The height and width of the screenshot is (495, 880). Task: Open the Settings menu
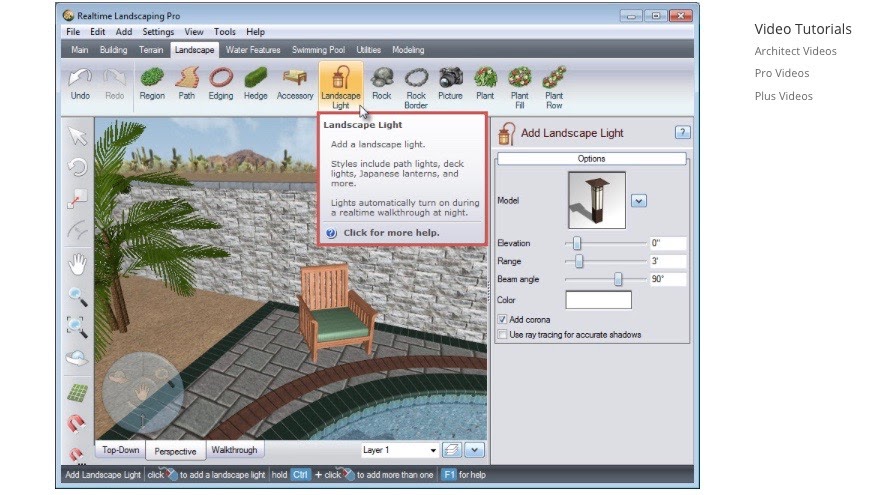click(158, 32)
